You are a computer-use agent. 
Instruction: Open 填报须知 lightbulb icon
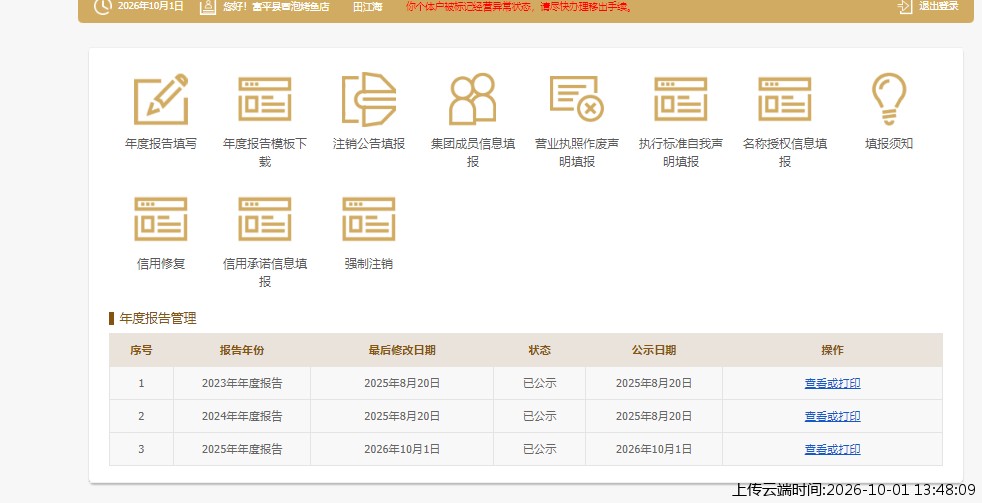pyautogui.click(x=889, y=99)
